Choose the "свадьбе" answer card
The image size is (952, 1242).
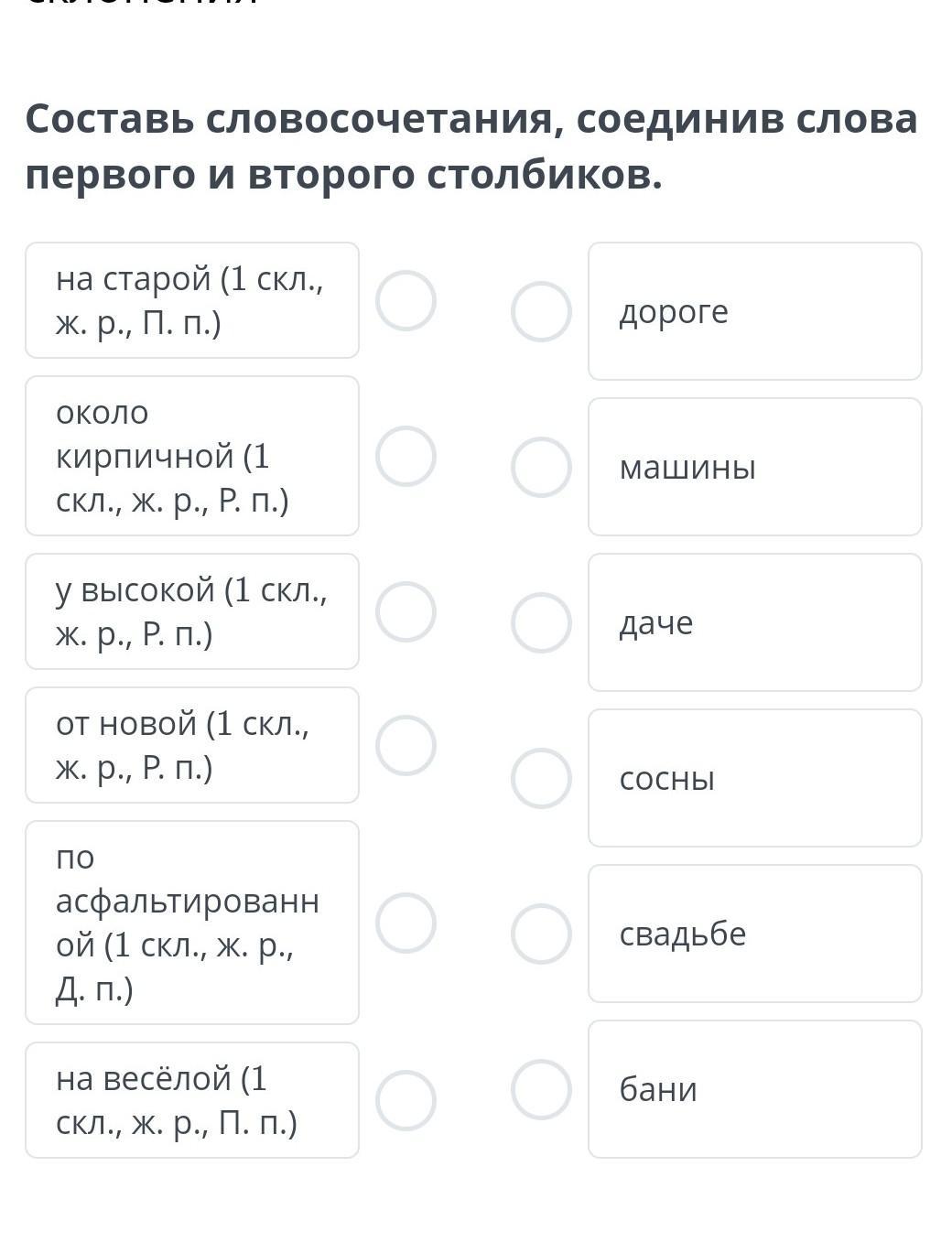[754, 934]
